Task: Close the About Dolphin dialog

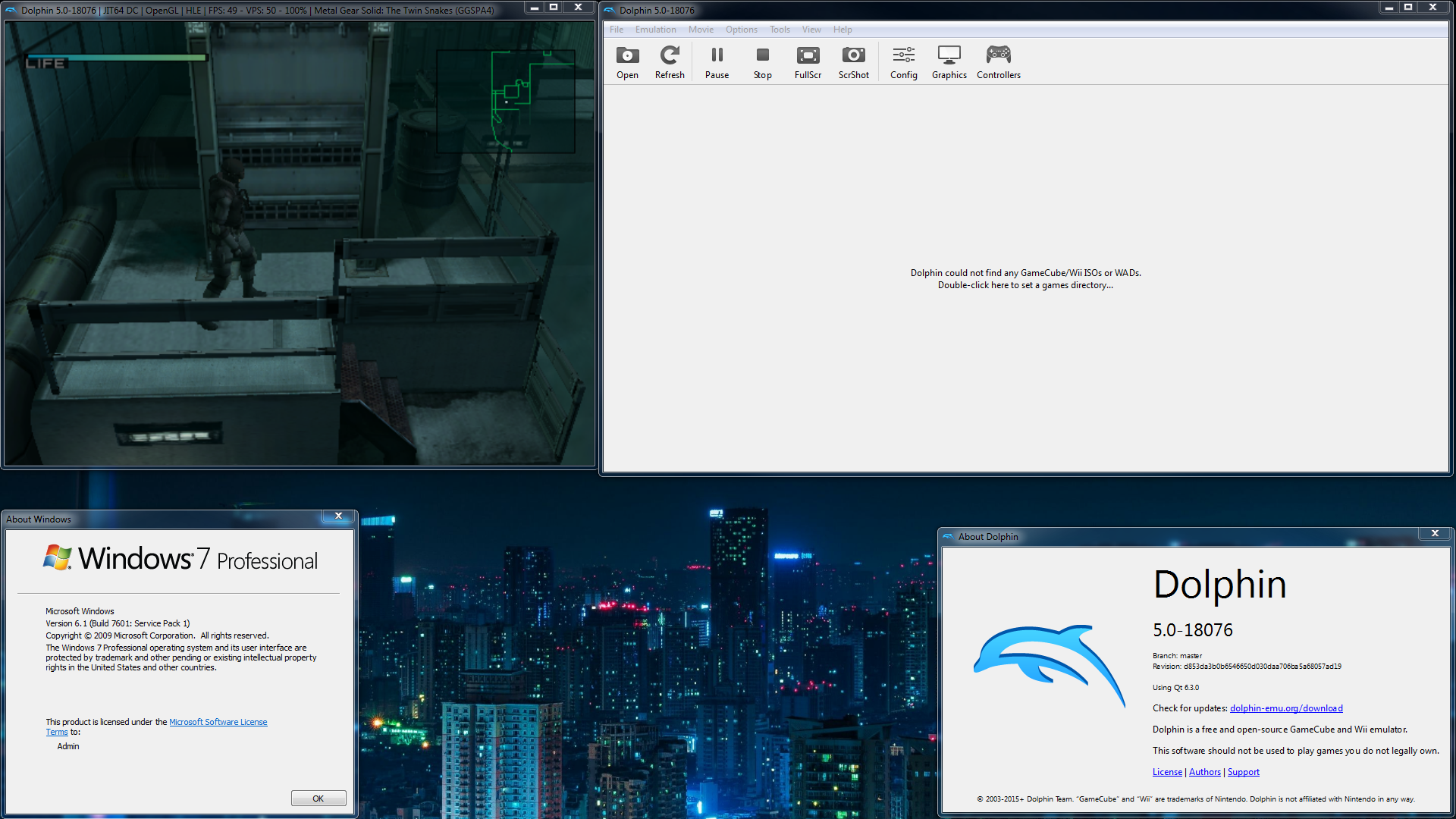Action: 1435,534
